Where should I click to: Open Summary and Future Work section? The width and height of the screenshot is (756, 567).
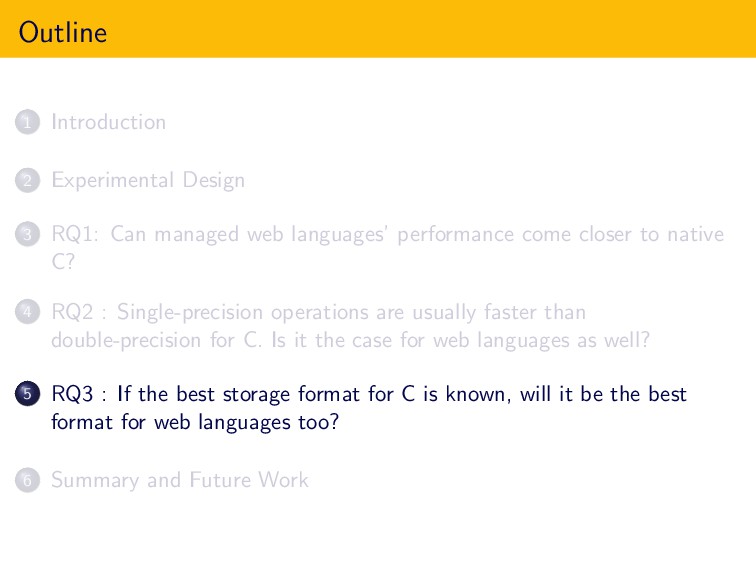coord(180,480)
